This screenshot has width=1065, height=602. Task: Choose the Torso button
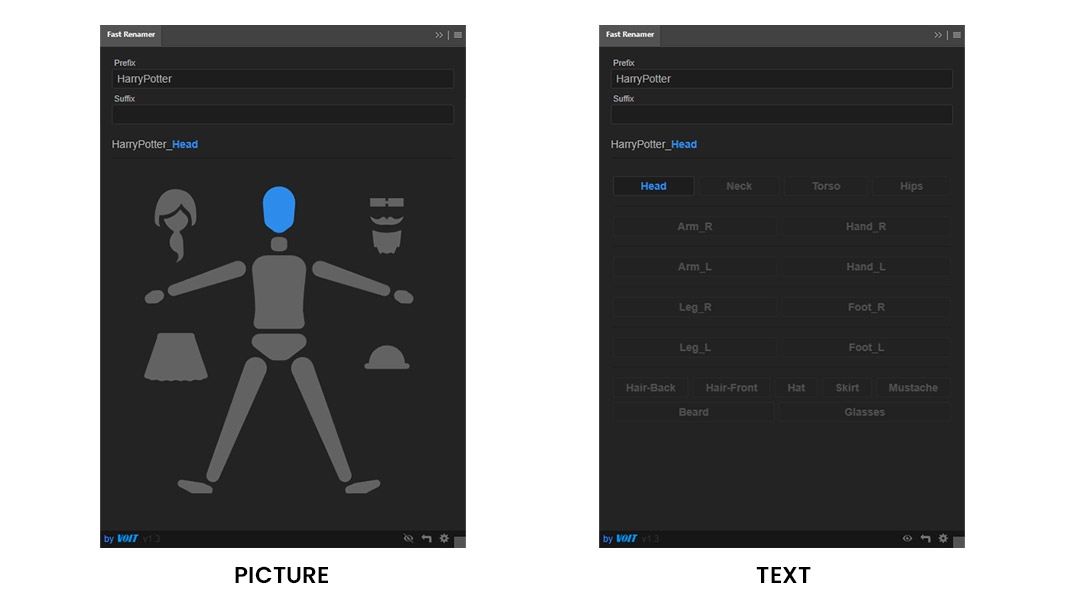click(826, 186)
